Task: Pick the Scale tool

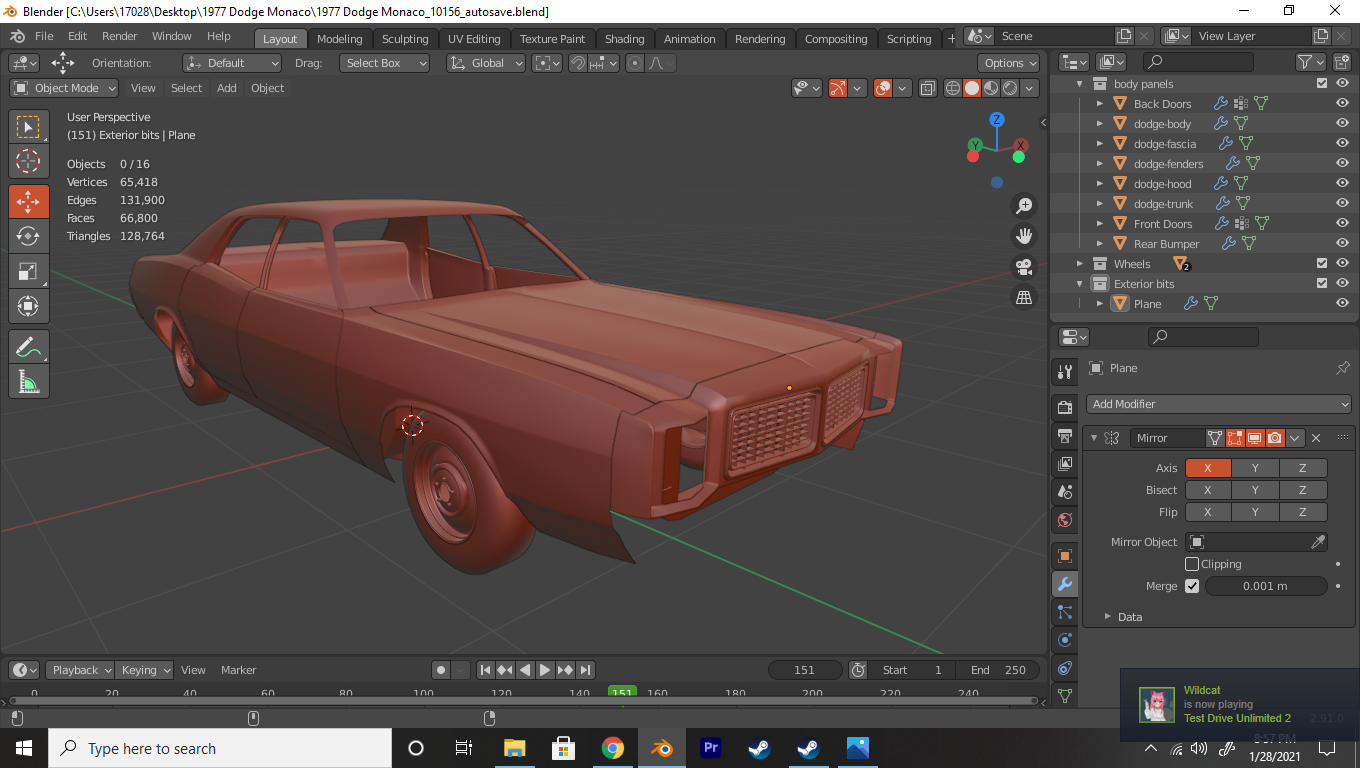Action: pyautogui.click(x=29, y=271)
